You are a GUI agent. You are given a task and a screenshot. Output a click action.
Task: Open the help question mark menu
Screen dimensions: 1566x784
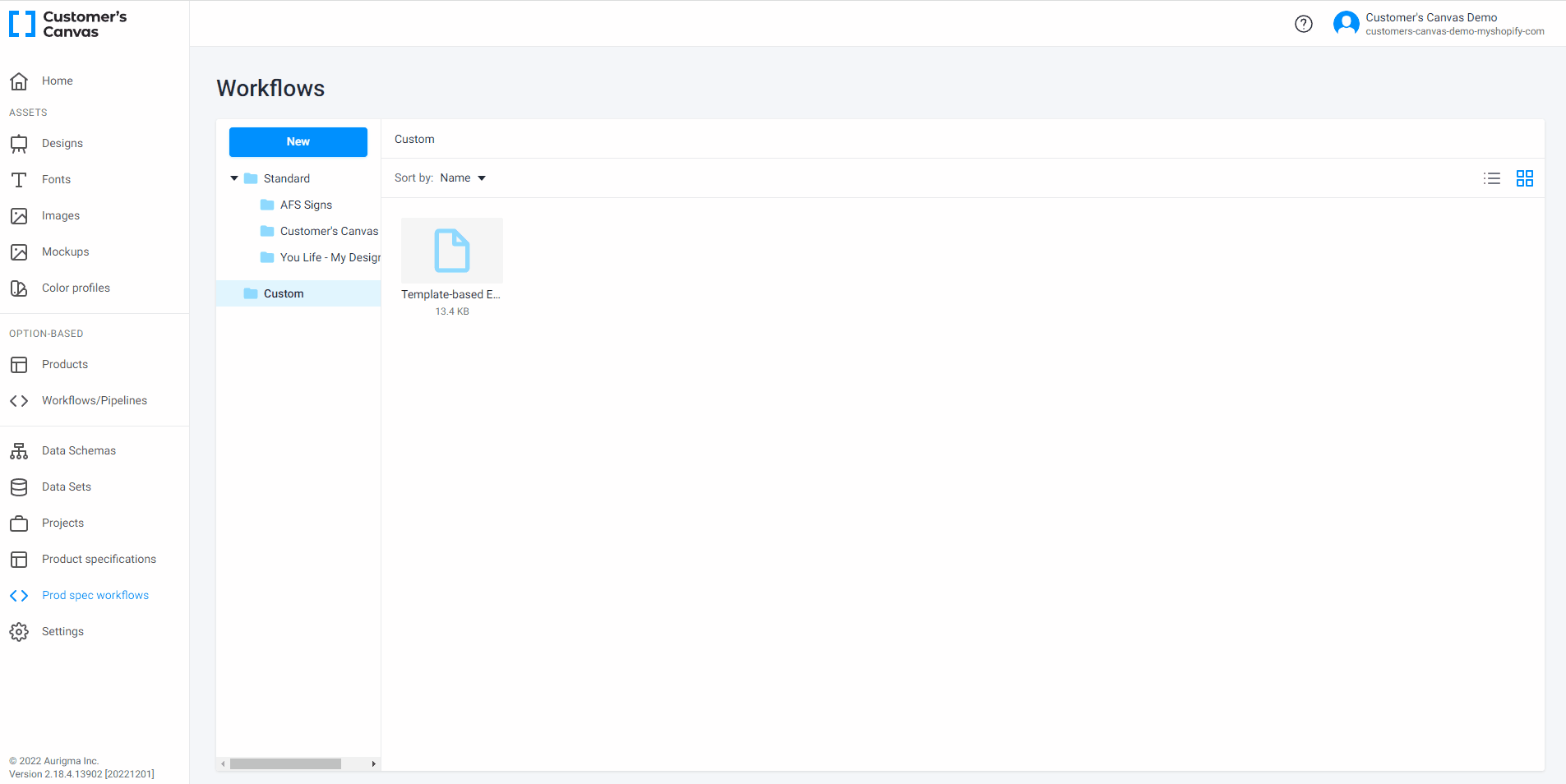tap(1304, 24)
